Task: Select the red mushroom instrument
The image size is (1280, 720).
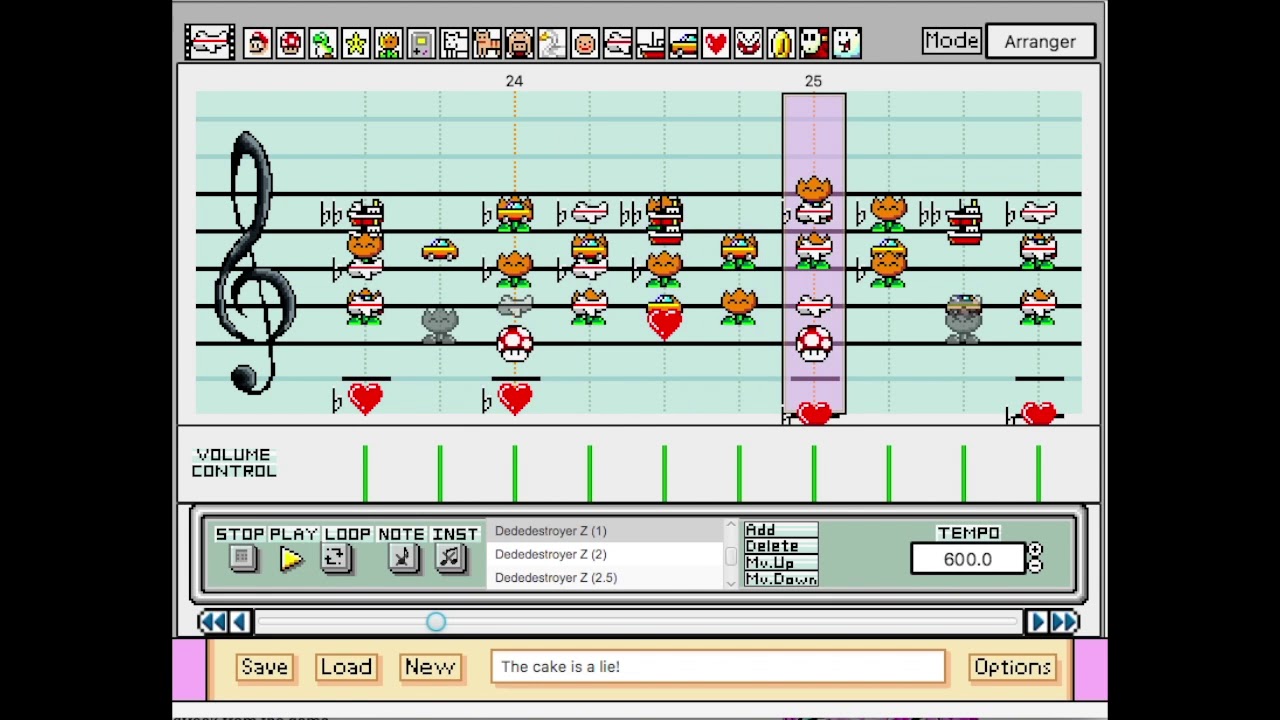Action: (290, 43)
